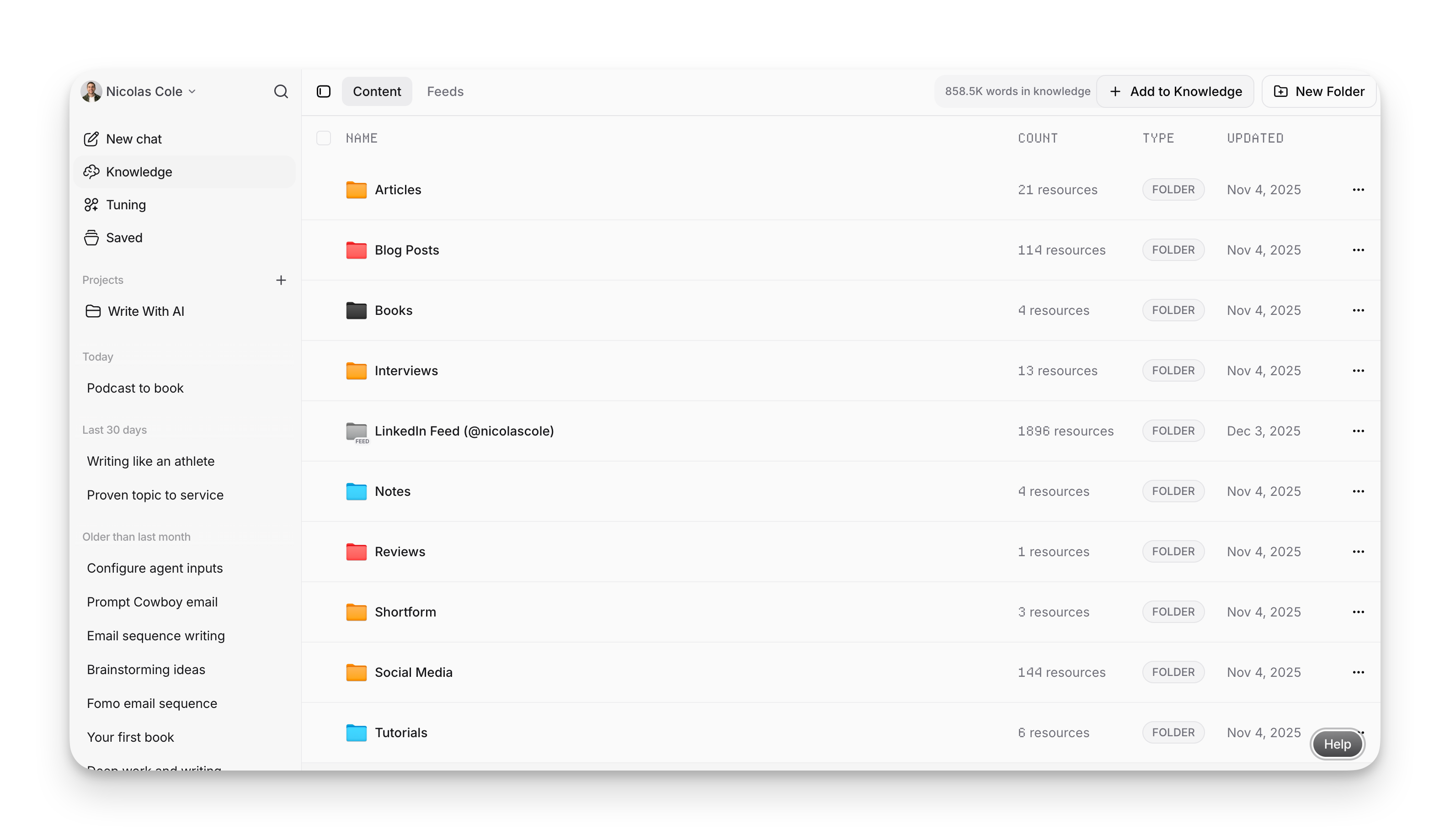The width and height of the screenshot is (1450, 840).
Task: Open the Social Media folder name
Action: 413,673
